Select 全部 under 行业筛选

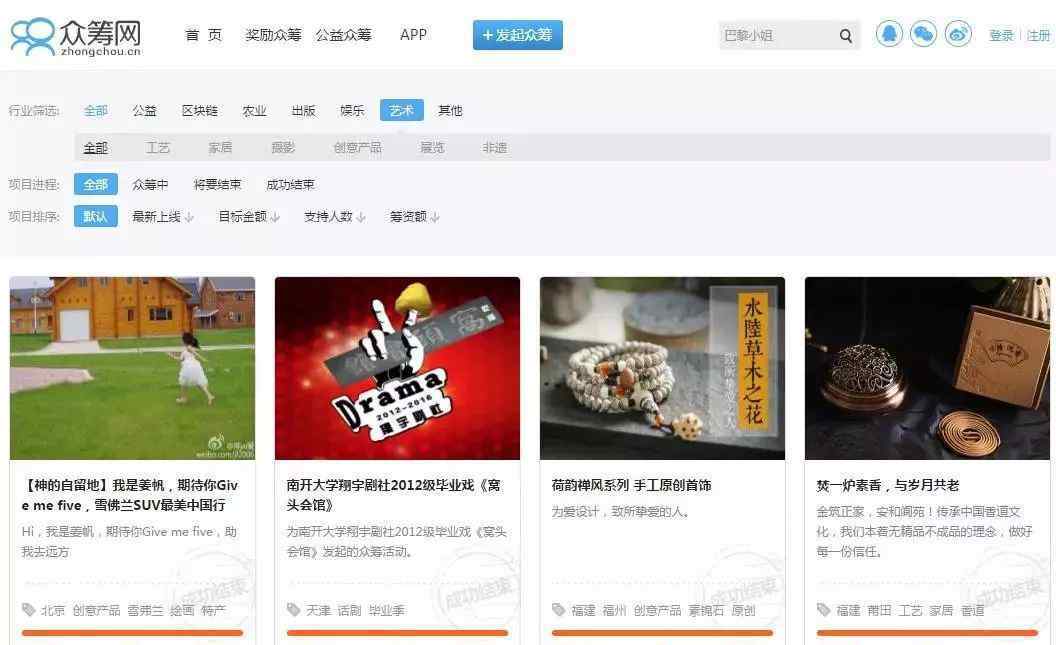[96, 110]
